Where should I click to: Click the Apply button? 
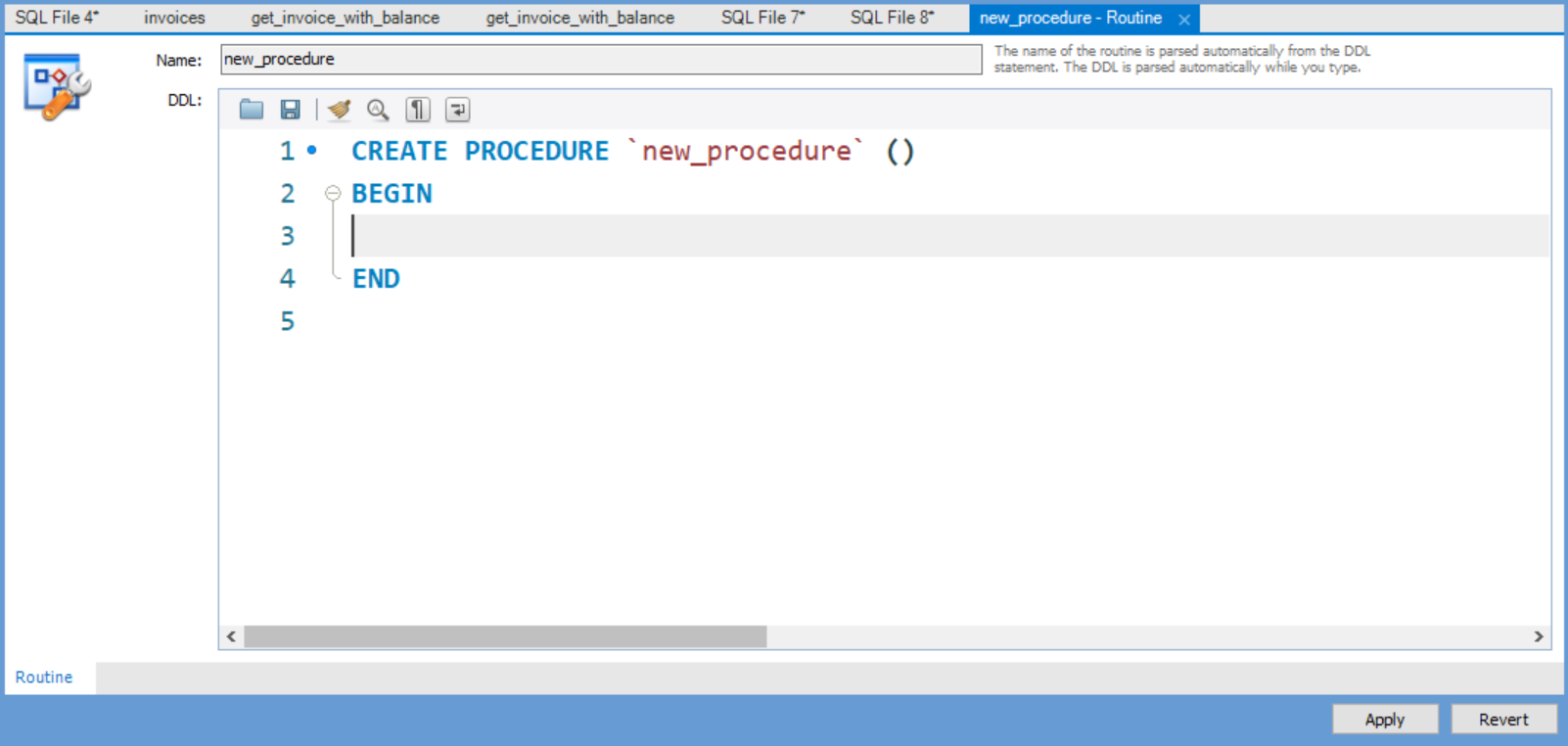[1385, 720]
